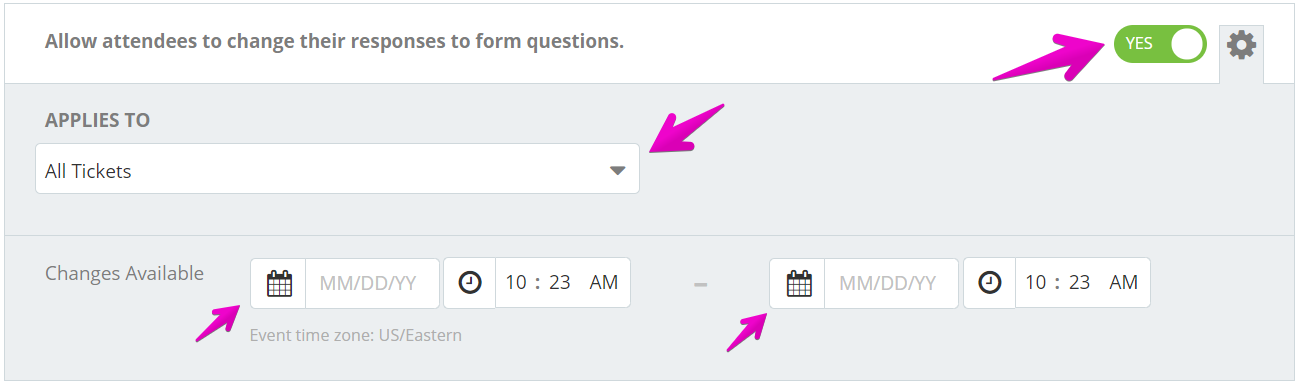Toggle the green YES switch off

(x=1160, y=44)
